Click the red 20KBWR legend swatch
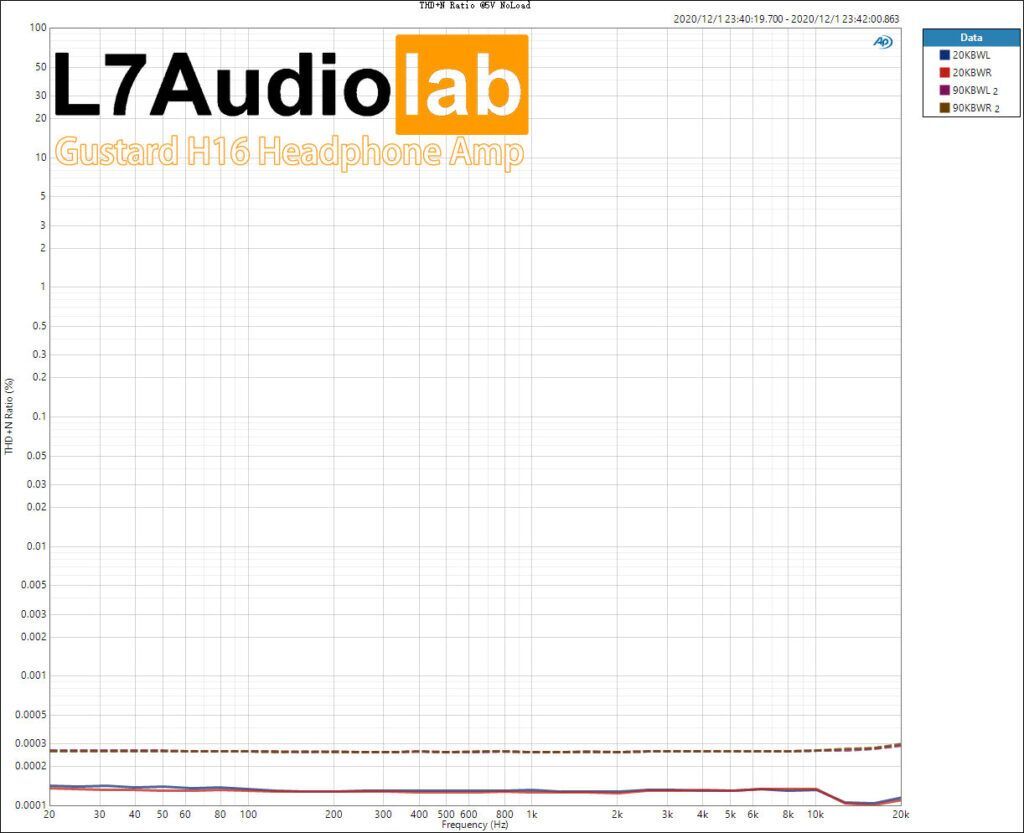Screen dimensions: 1024x833 pyautogui.click(x=944, y=72)
